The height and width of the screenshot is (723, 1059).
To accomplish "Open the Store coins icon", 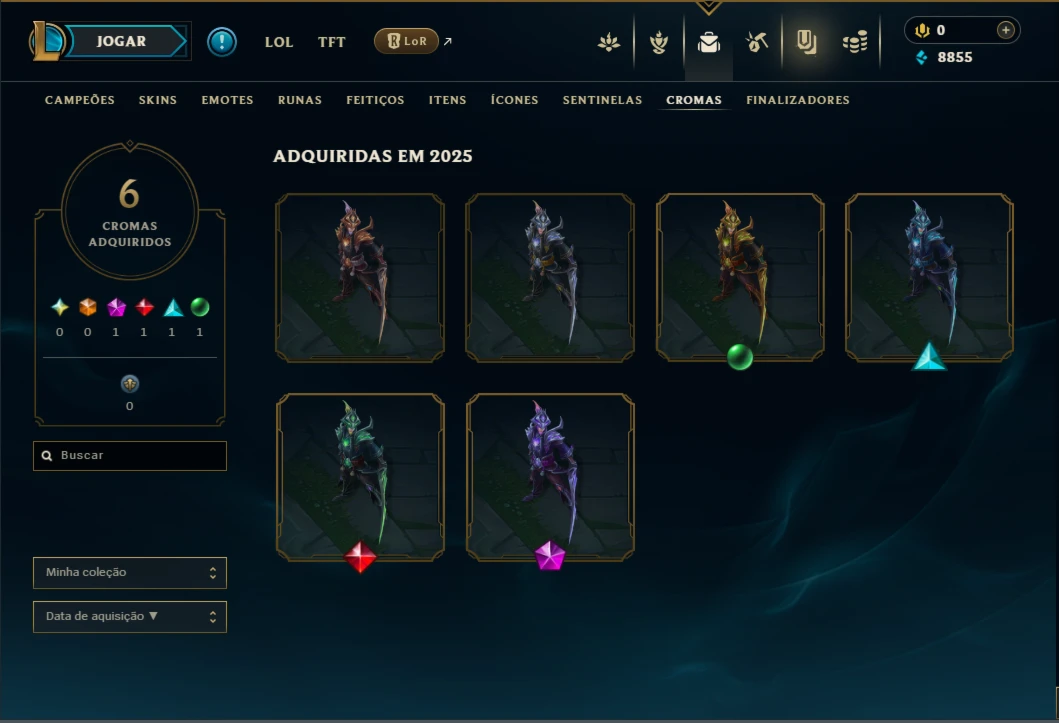I will (855, 43).
